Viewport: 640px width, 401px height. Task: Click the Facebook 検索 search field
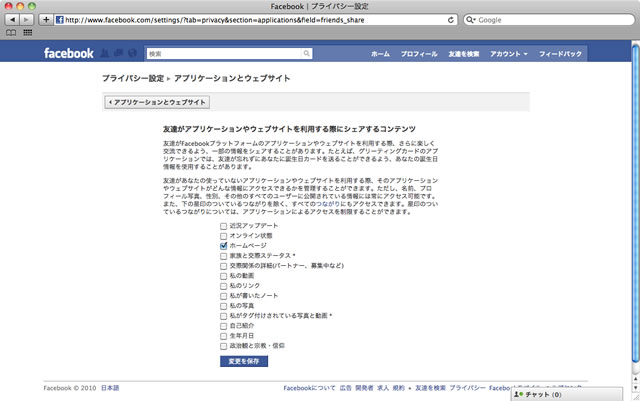click(224, 53)
